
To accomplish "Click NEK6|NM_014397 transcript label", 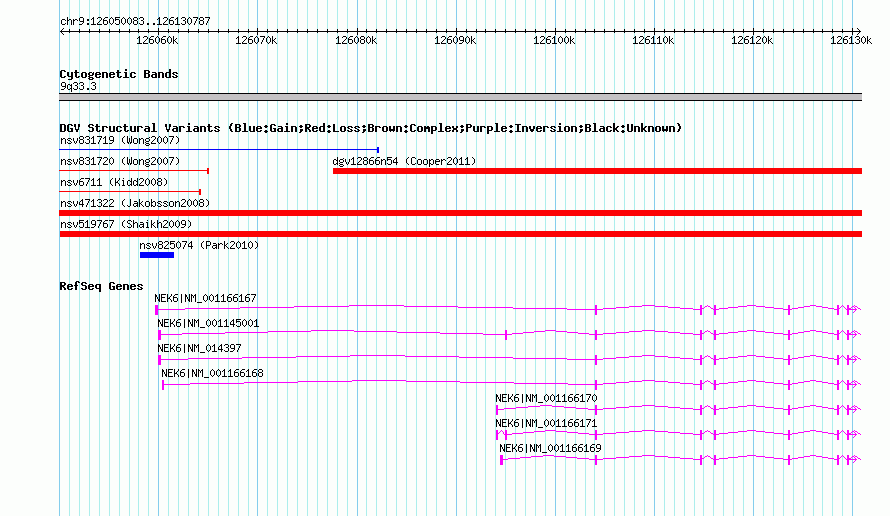I will pos(199,348).
